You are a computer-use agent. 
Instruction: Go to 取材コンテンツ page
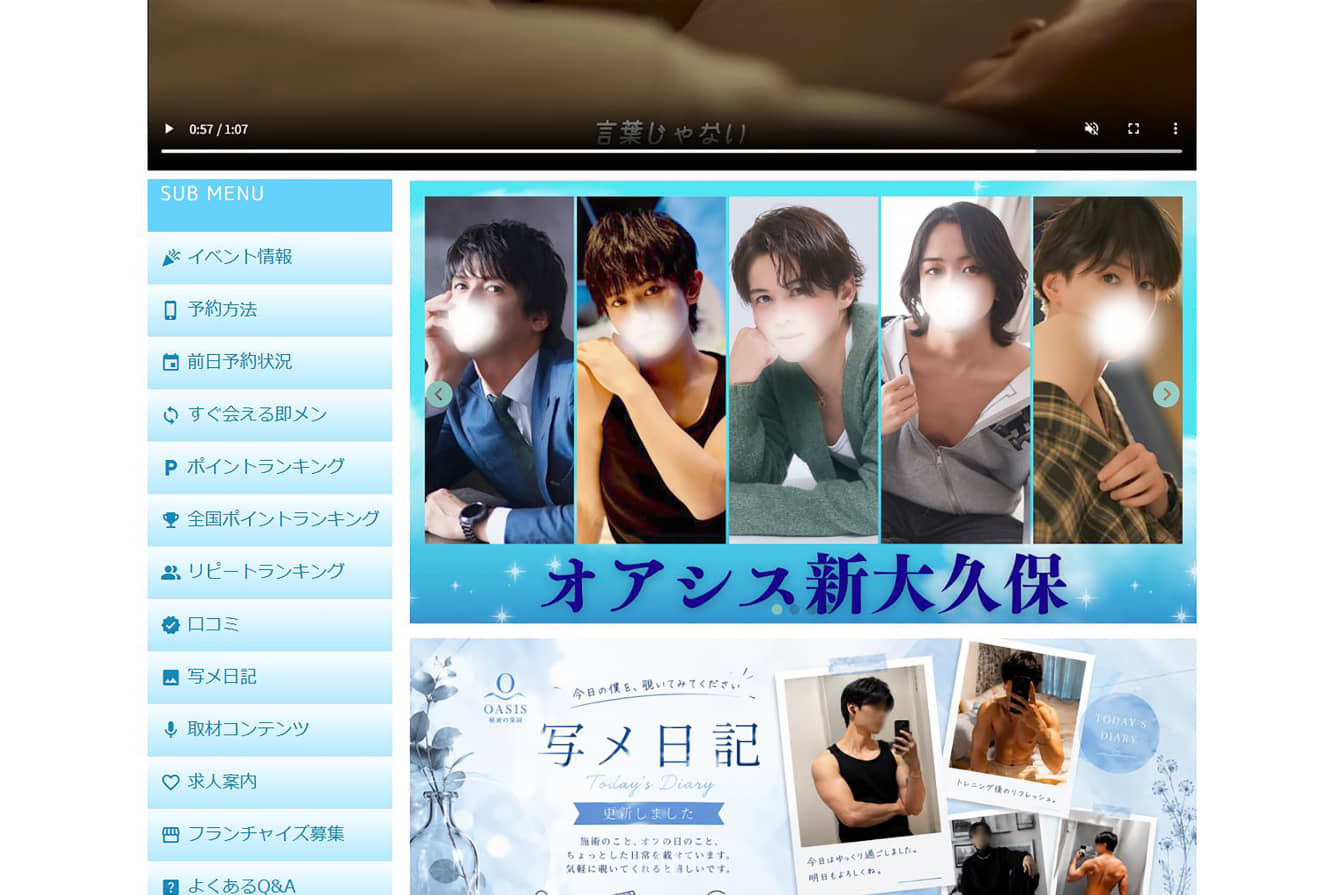pos(270,730)
